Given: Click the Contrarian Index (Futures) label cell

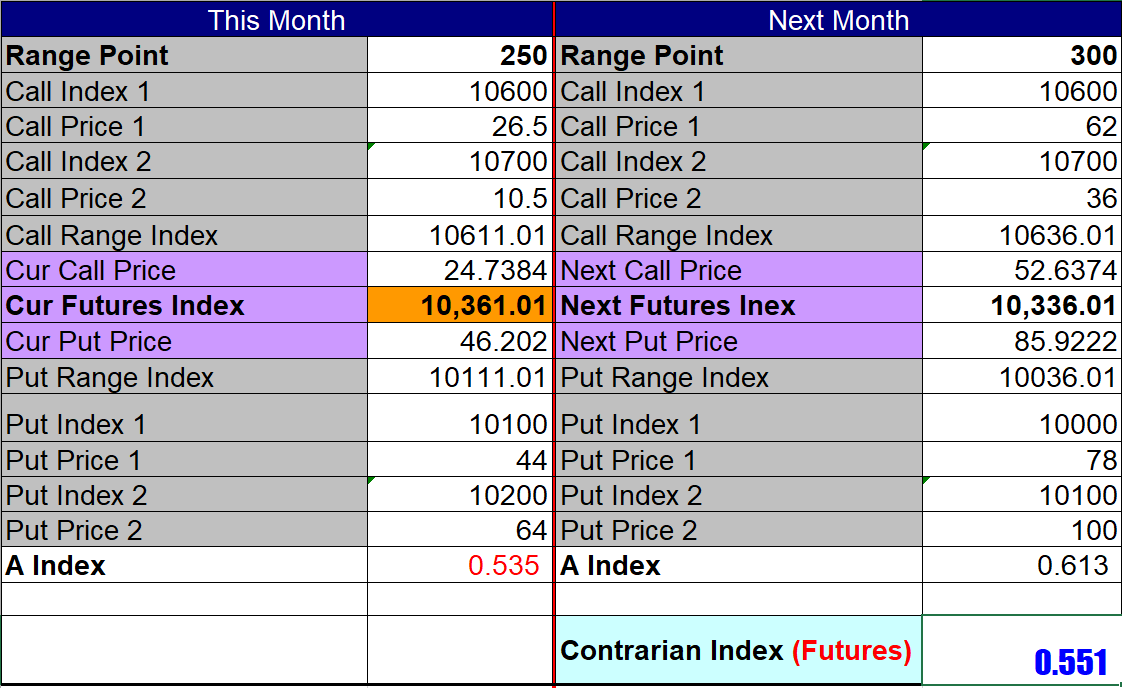Looking at the screenshot, I should click(x=737, y=651).
